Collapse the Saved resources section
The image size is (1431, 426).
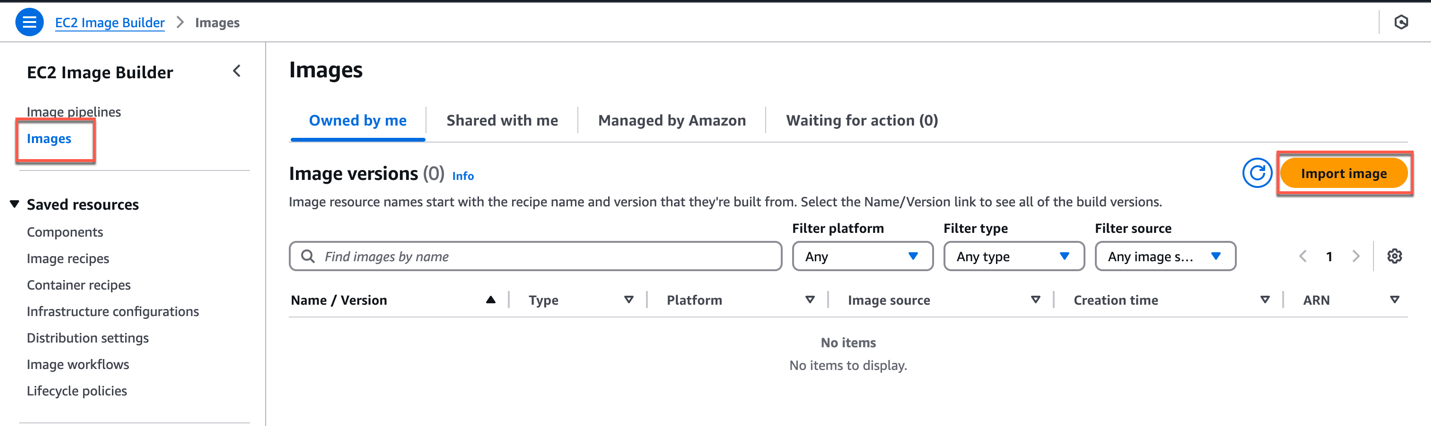tap(15, 204)
